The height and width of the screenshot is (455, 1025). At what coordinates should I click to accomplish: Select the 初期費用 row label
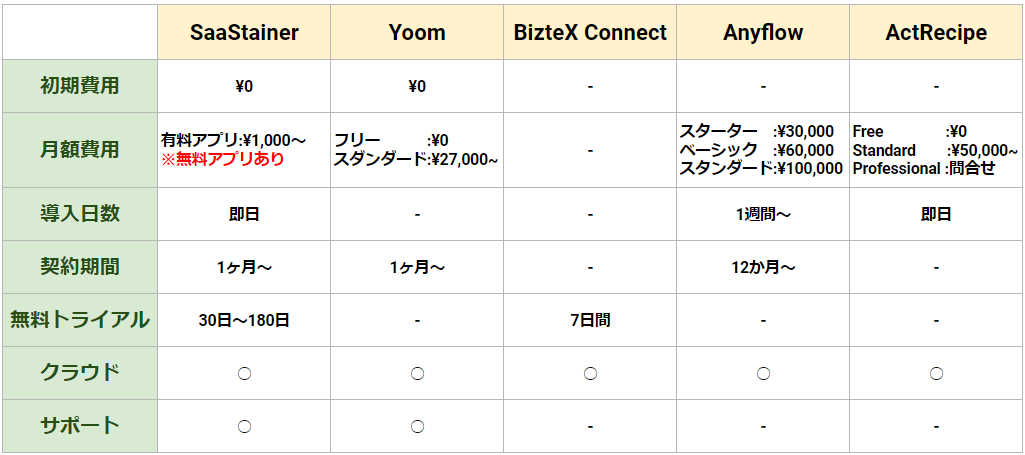tap(79, 86)
